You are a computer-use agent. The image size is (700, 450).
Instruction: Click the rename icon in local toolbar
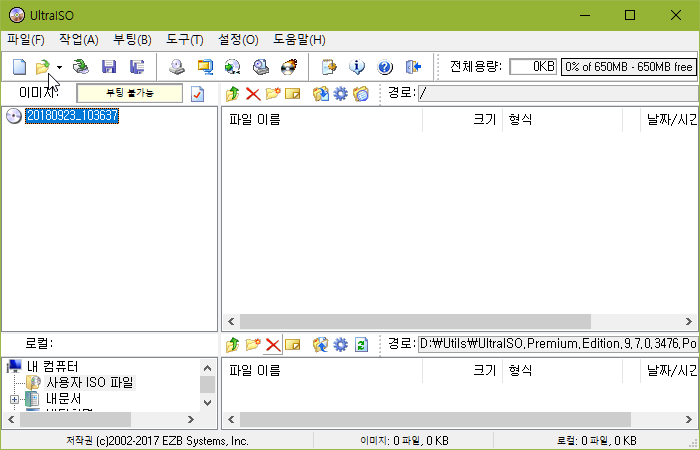coord(293,345)
